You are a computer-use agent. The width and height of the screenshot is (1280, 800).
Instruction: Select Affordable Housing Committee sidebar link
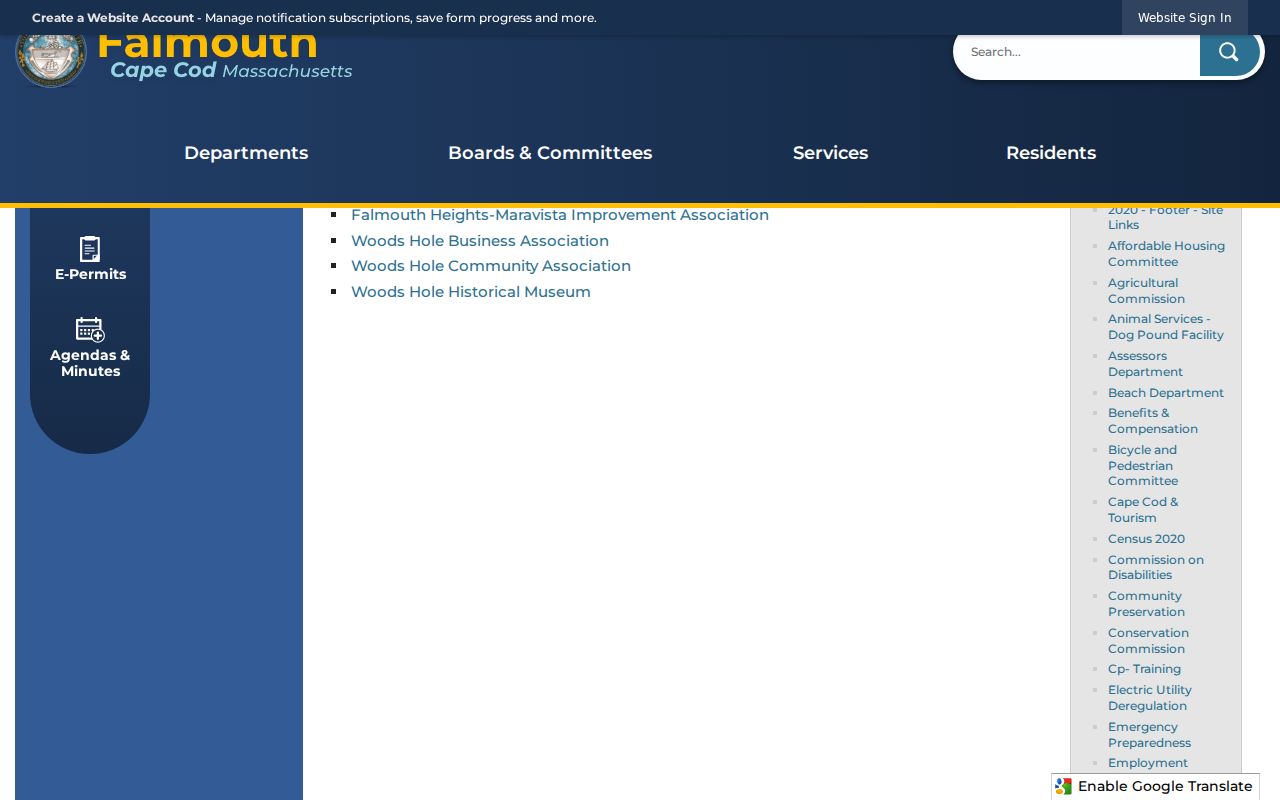pos(1166,254)
